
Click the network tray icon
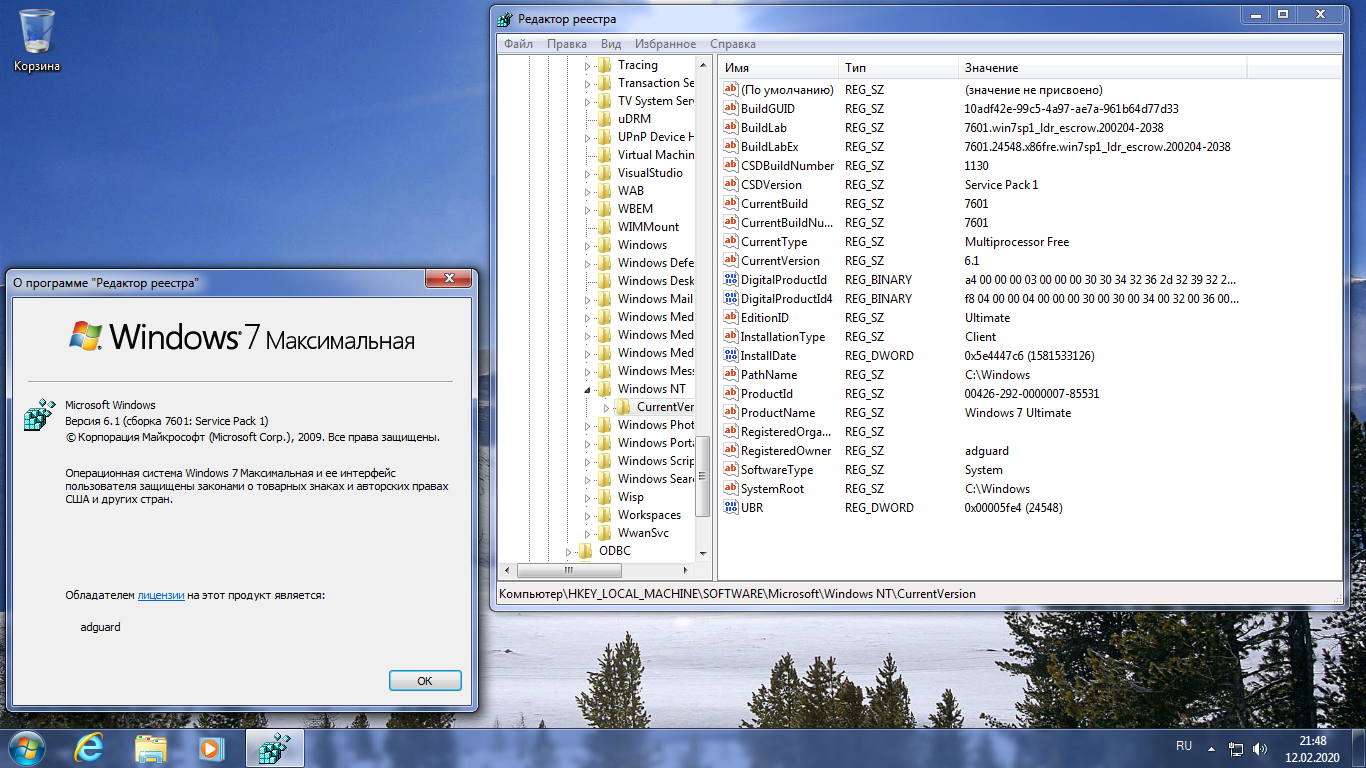[1236, 748]
